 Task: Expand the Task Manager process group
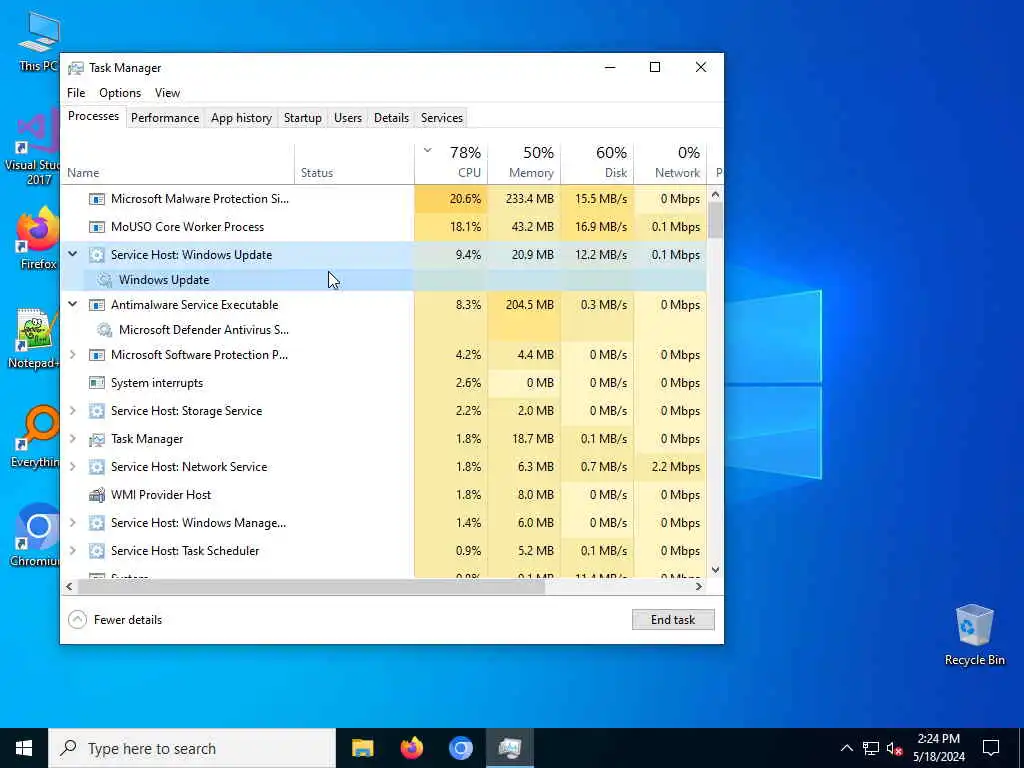72,439
